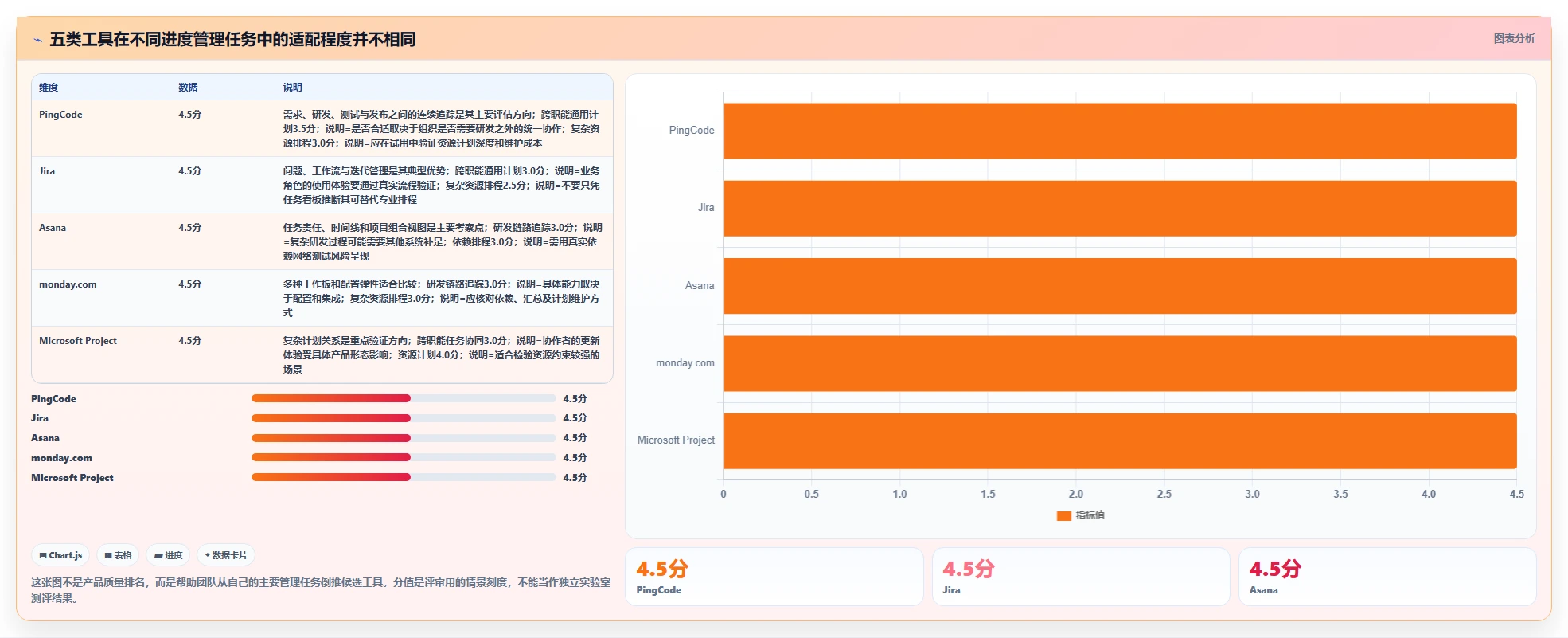Viewport: 1568px width, 638px height.
Task: Click the footnote text starting 这张图不是产品质量排名
Action: (321, 590)
